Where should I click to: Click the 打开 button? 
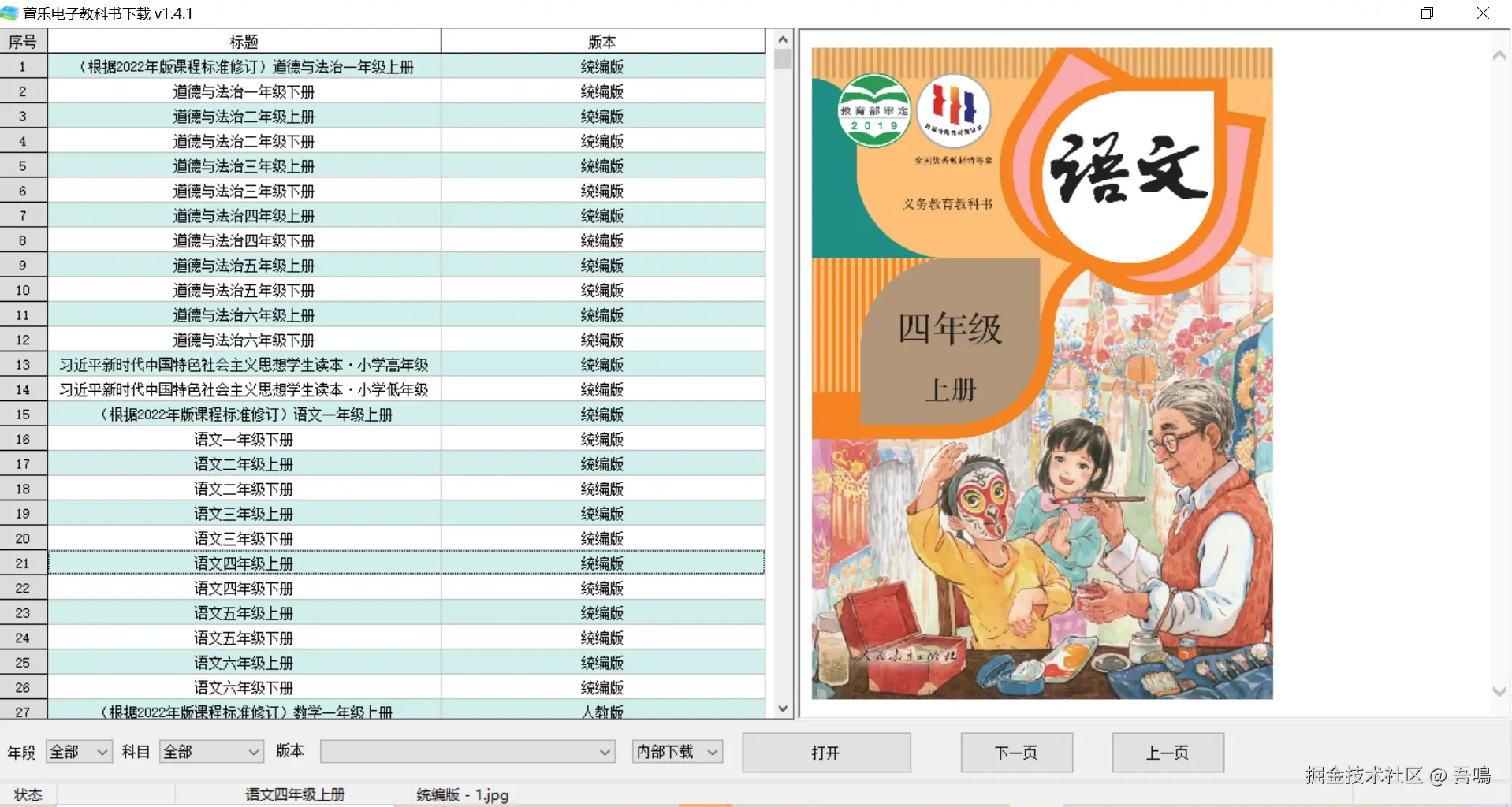[826, 753]
